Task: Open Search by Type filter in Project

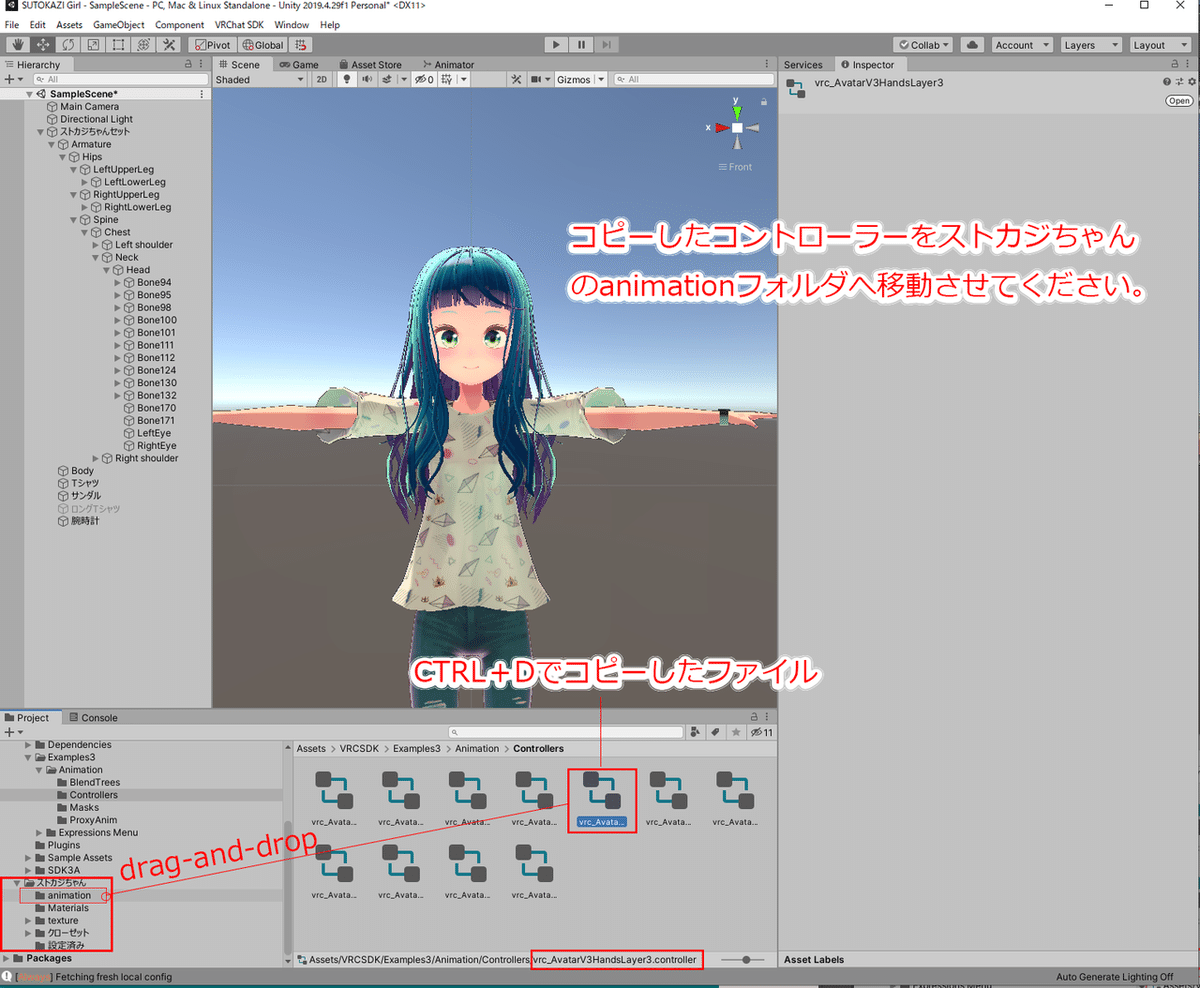Action: pyautogui.click(x=695, y=732)
